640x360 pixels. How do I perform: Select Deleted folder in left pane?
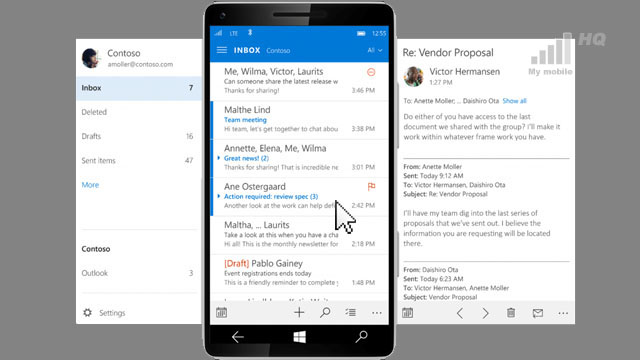[x=139, y=112]
